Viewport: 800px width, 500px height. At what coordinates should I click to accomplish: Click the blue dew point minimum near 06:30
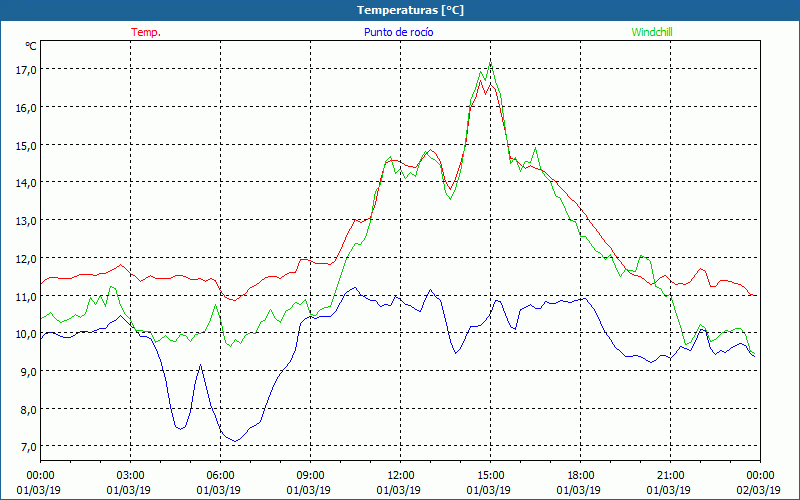click(x=235, y=441)
